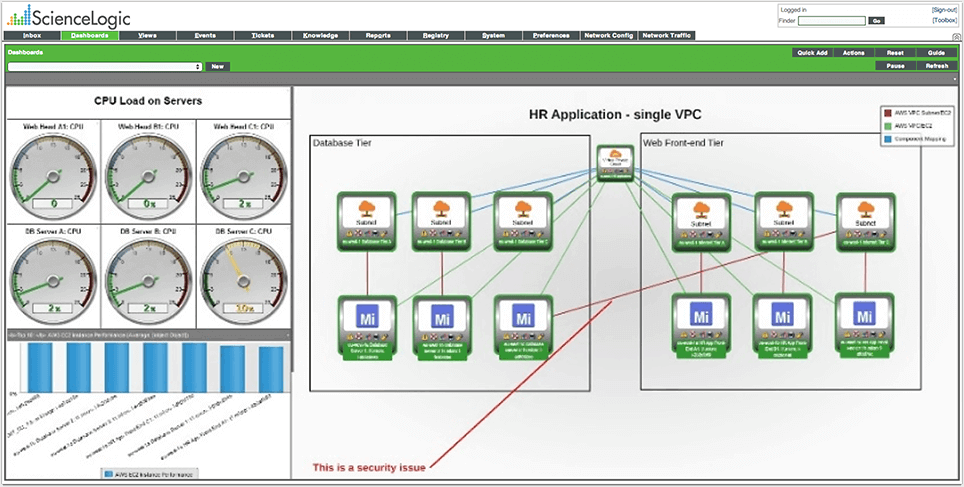Open the Preferences tab
This screenshot has height=487, width=964.
[x=551, y=36]
